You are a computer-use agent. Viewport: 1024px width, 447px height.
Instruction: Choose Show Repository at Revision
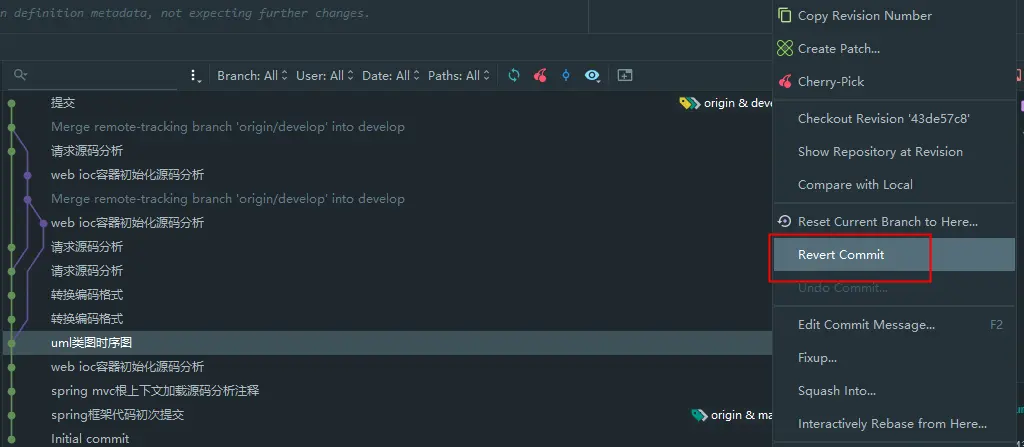pos(894,152)
